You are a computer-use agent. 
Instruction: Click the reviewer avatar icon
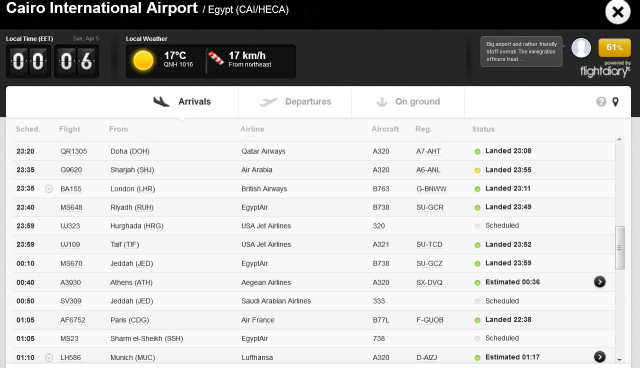(x=581, y=48)
